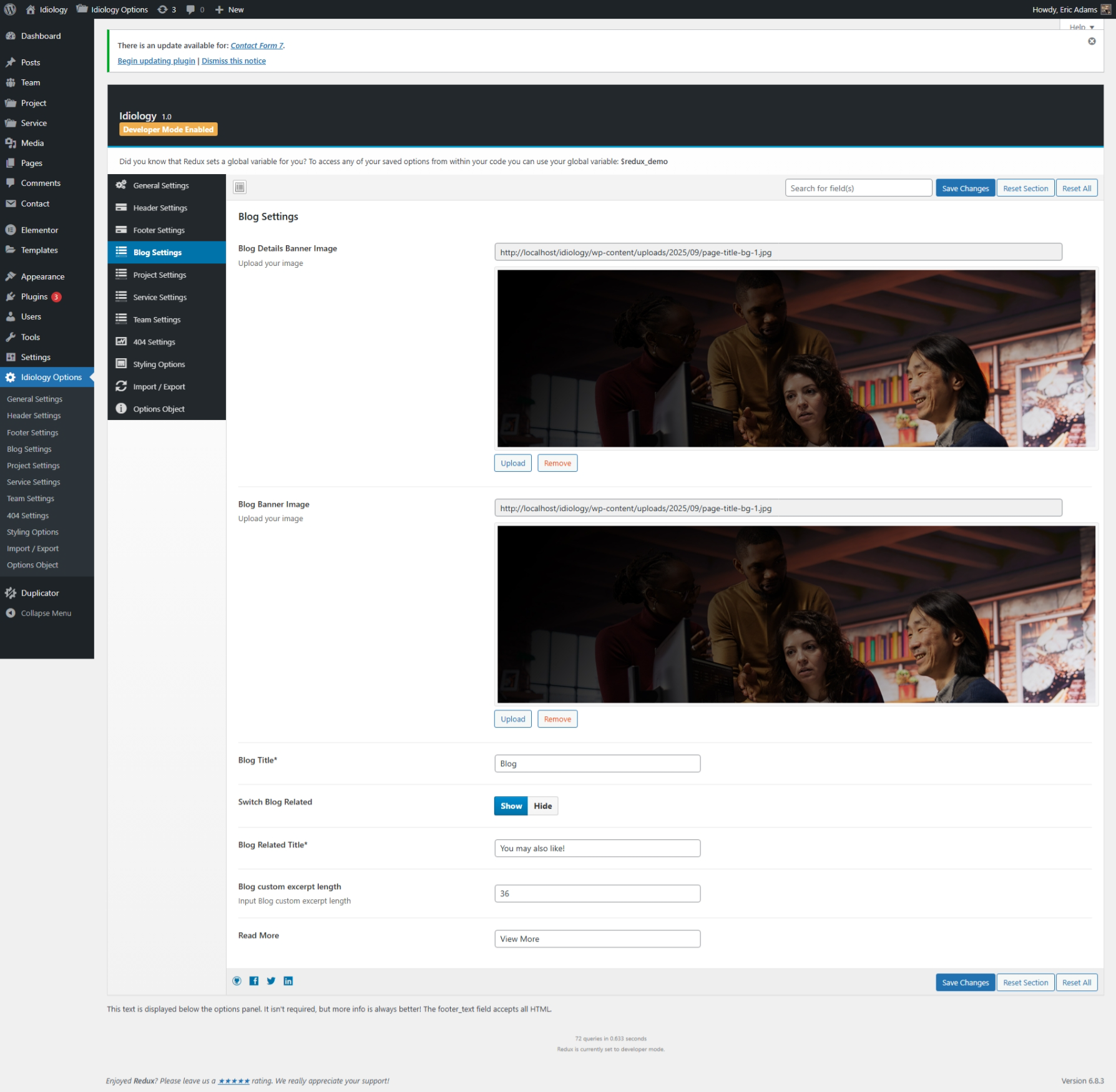Image resolution: width=1116 pixels, height=1092 pixels.
Task: Focus the Search for field(s) box
Action: point(858,188)
